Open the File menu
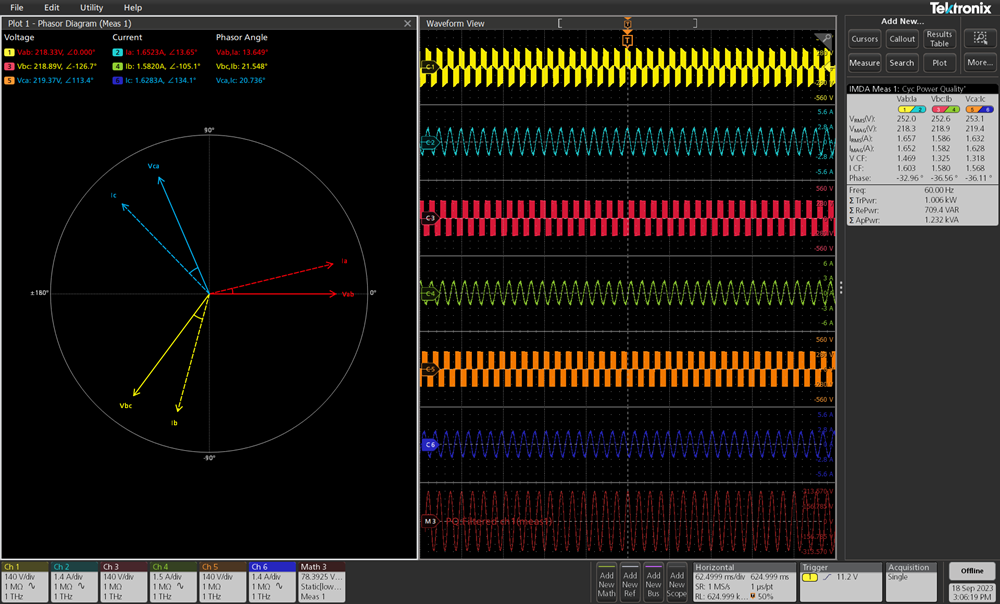The image size is (1000, 604). tap(16, 7)
